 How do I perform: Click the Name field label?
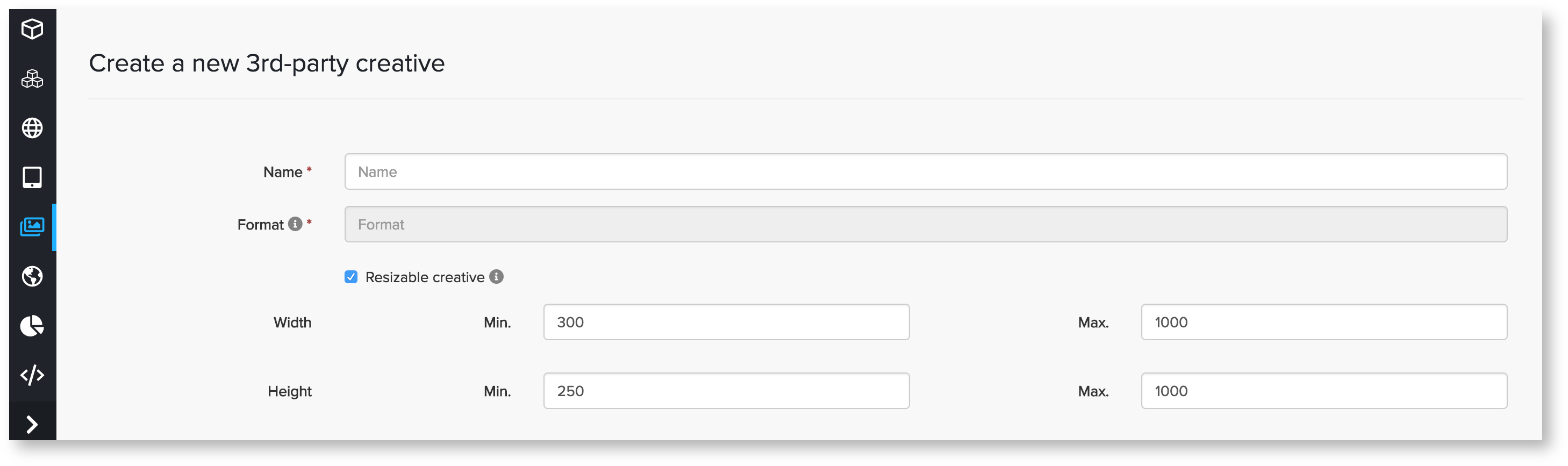(282, 172)
